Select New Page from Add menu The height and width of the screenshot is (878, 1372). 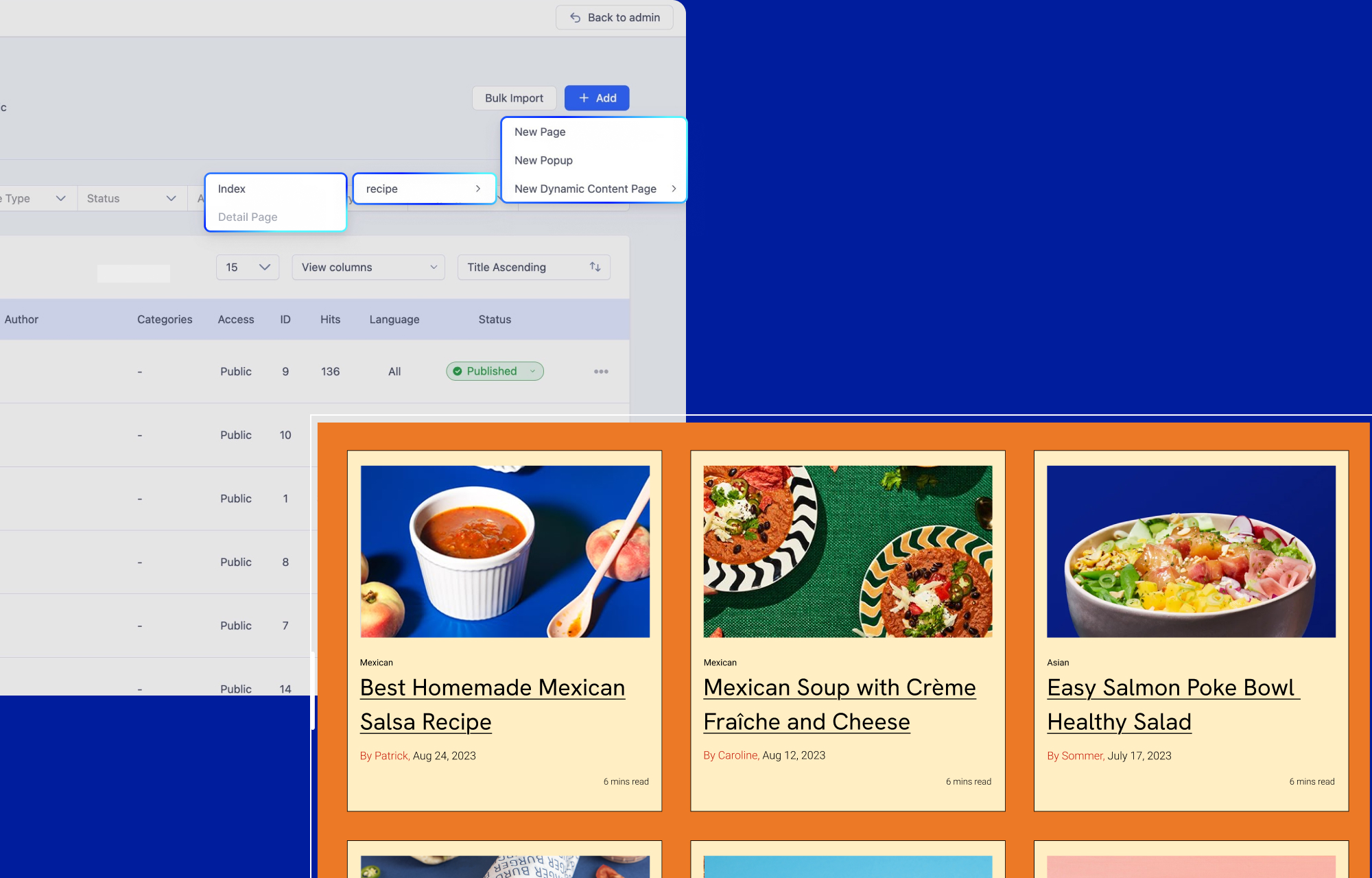[x=540, y=132]
